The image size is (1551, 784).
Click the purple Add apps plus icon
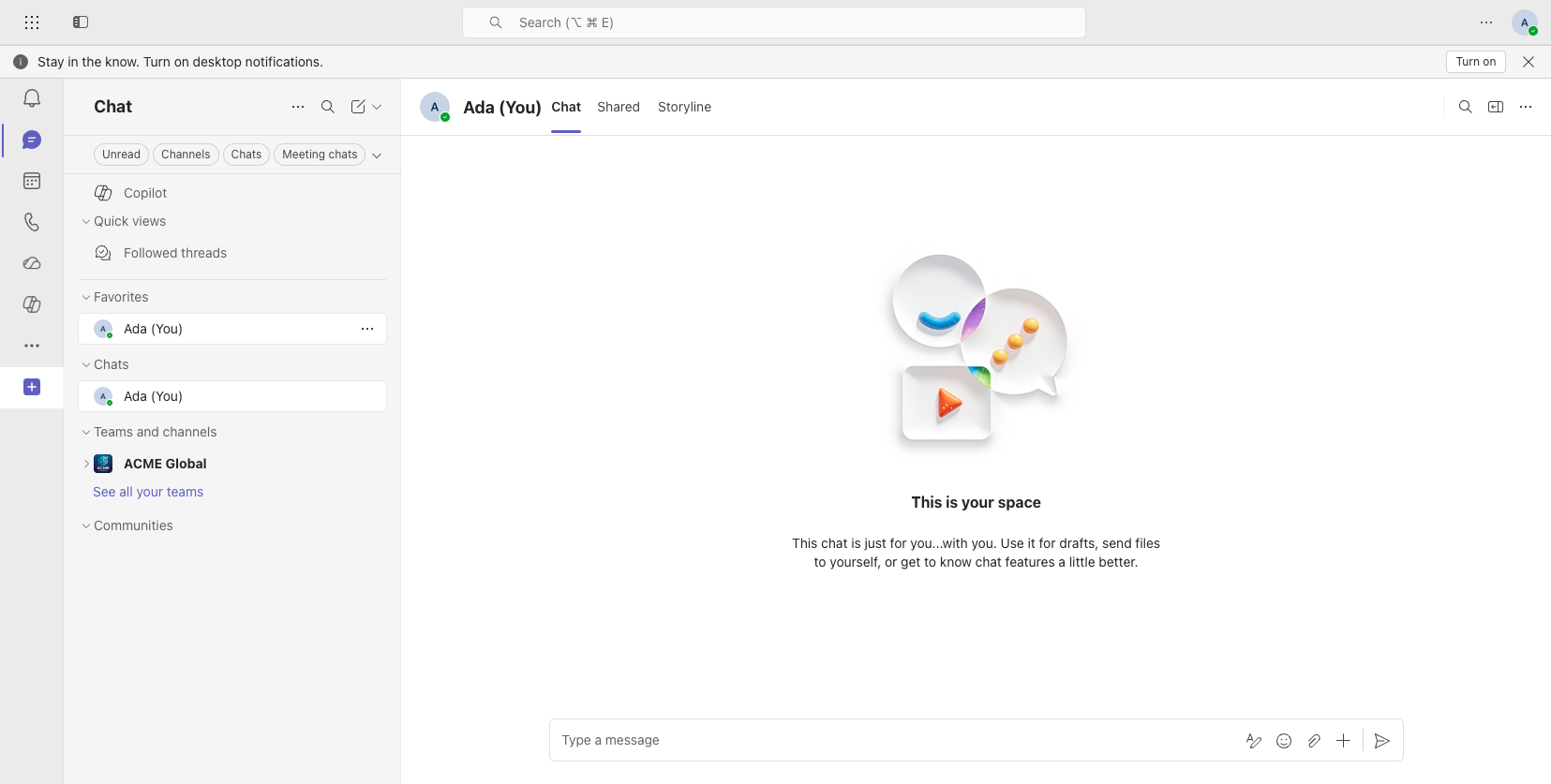pos(32,387)
